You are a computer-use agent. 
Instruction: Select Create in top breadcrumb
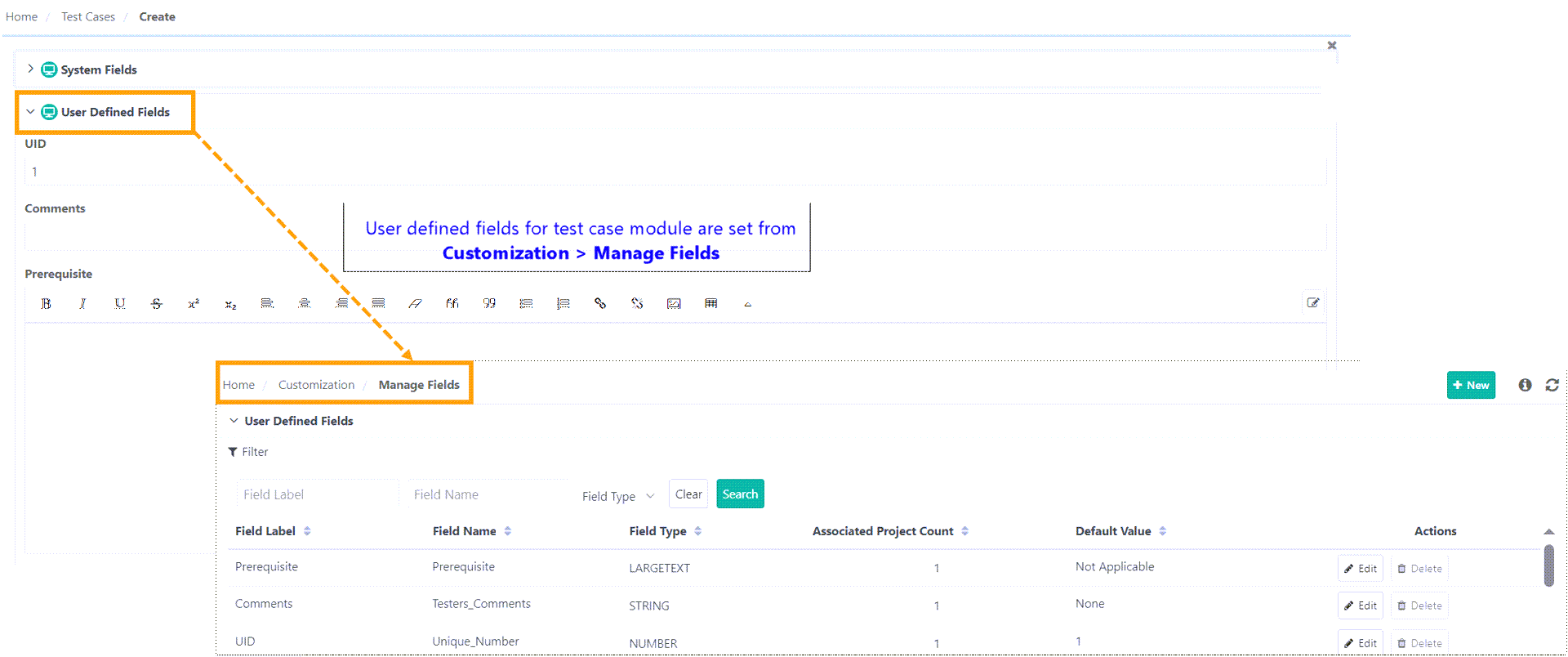pyautogui.click(x=157, y=16)
